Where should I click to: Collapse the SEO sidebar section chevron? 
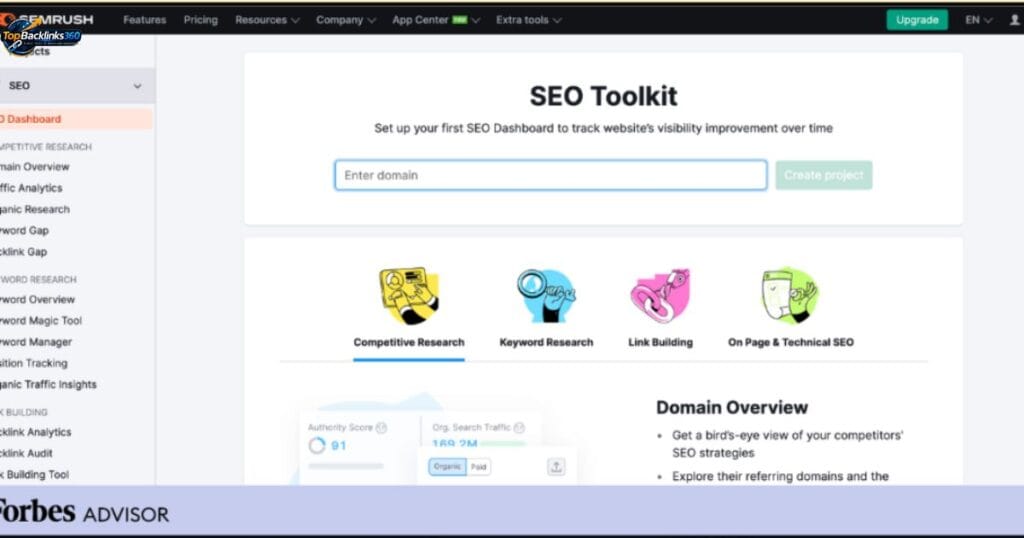[137, 86]
